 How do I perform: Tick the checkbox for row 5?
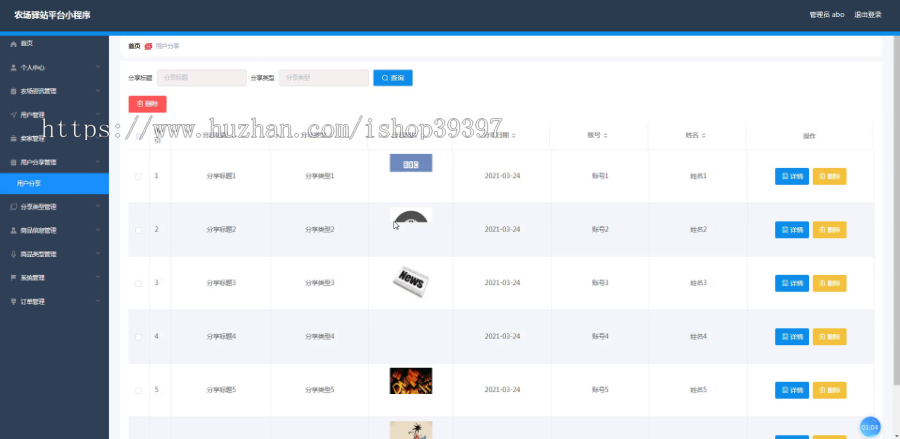coord(138,390)
